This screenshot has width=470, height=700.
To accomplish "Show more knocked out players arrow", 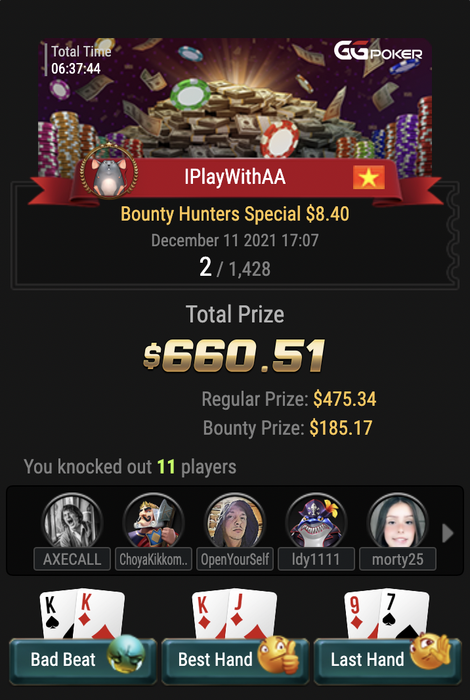I will 448,533.
